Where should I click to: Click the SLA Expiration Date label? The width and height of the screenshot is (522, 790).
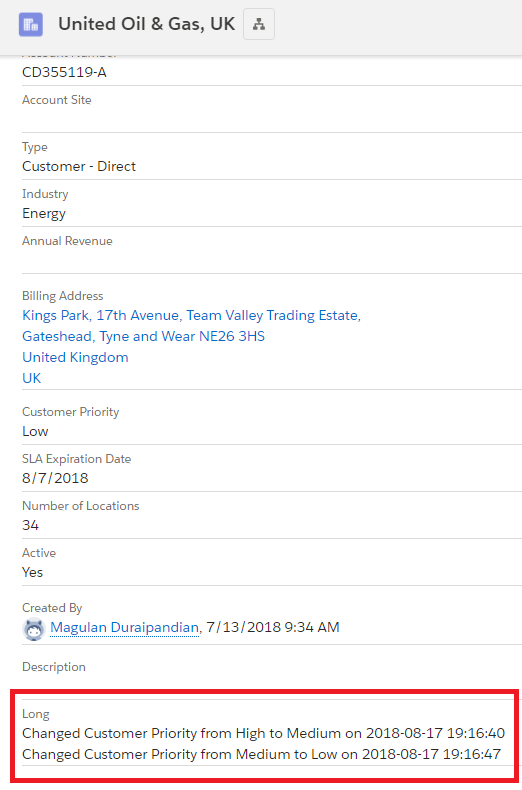pyautogui.click(x=77, y=459)
